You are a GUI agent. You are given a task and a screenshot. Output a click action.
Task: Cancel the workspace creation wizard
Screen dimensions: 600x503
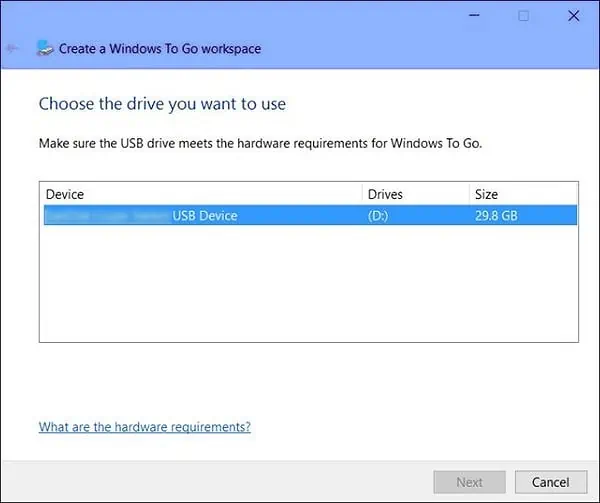(551, 482)
